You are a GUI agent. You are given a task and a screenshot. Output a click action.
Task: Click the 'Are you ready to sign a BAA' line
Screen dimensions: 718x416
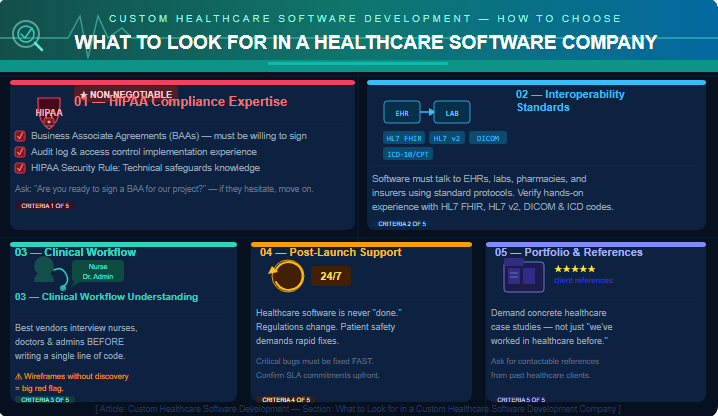pos(164,189)
